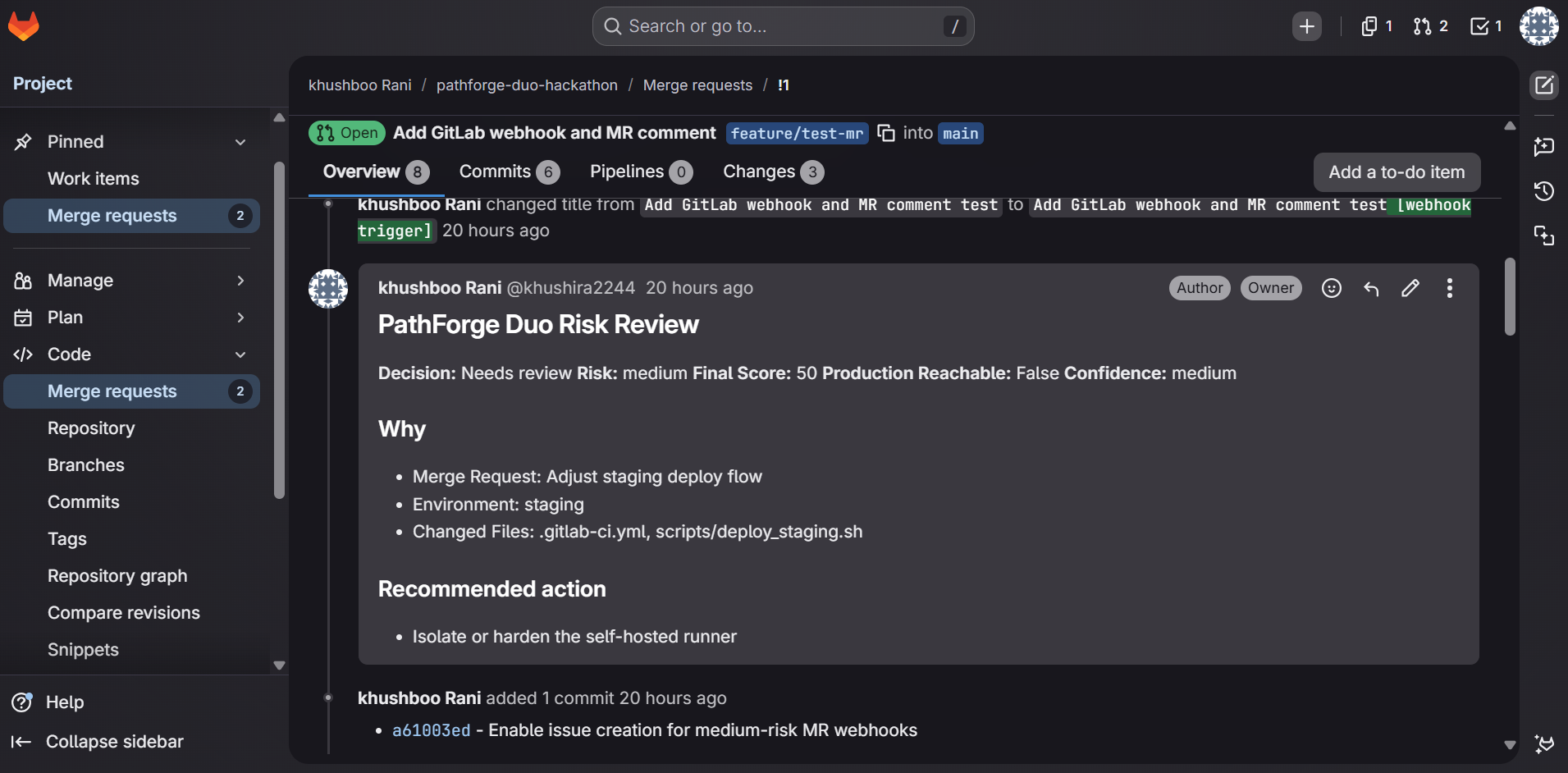Image resolution: width=1568 pixels, height=773 pixels.
Task: Click the Merge requests breadcrumb link
Action: (x=697, y=85)
